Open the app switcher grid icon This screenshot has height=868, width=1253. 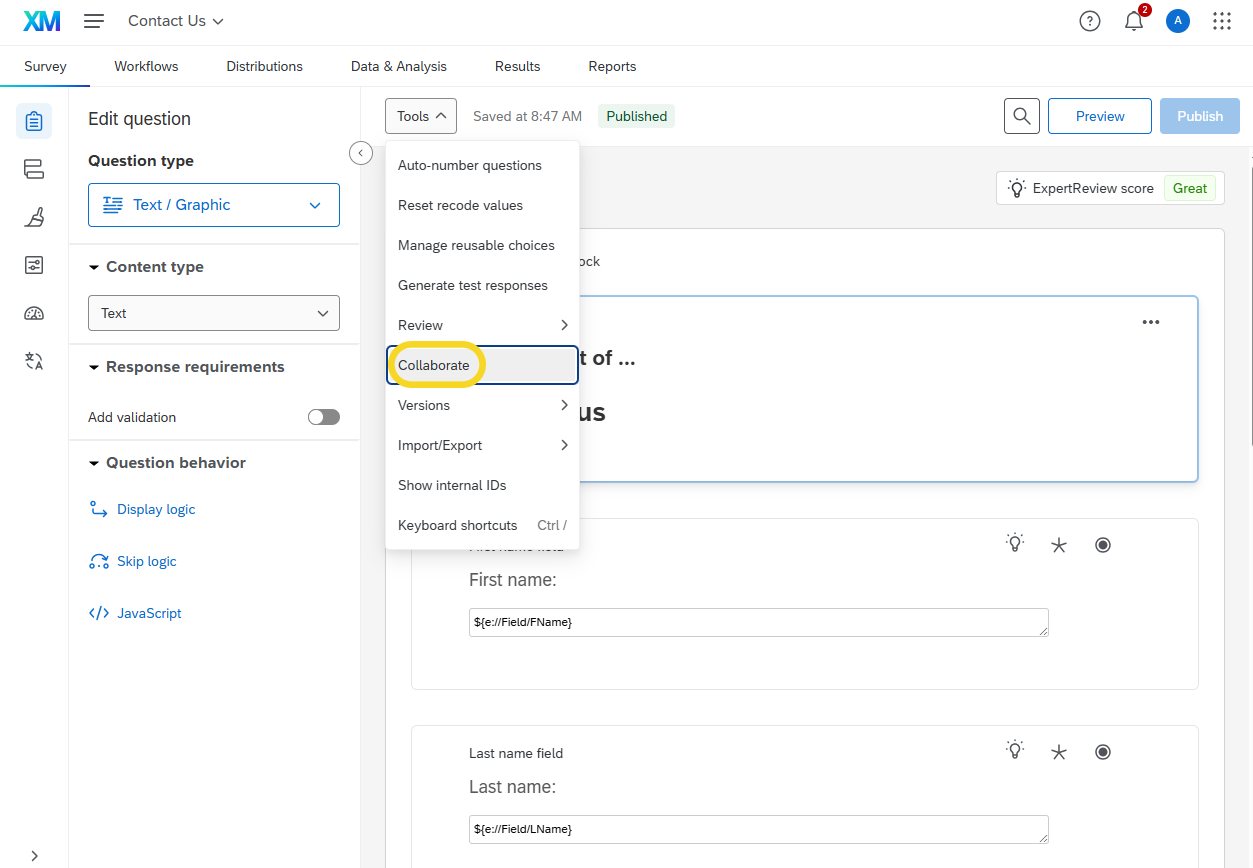point(1221,21)
